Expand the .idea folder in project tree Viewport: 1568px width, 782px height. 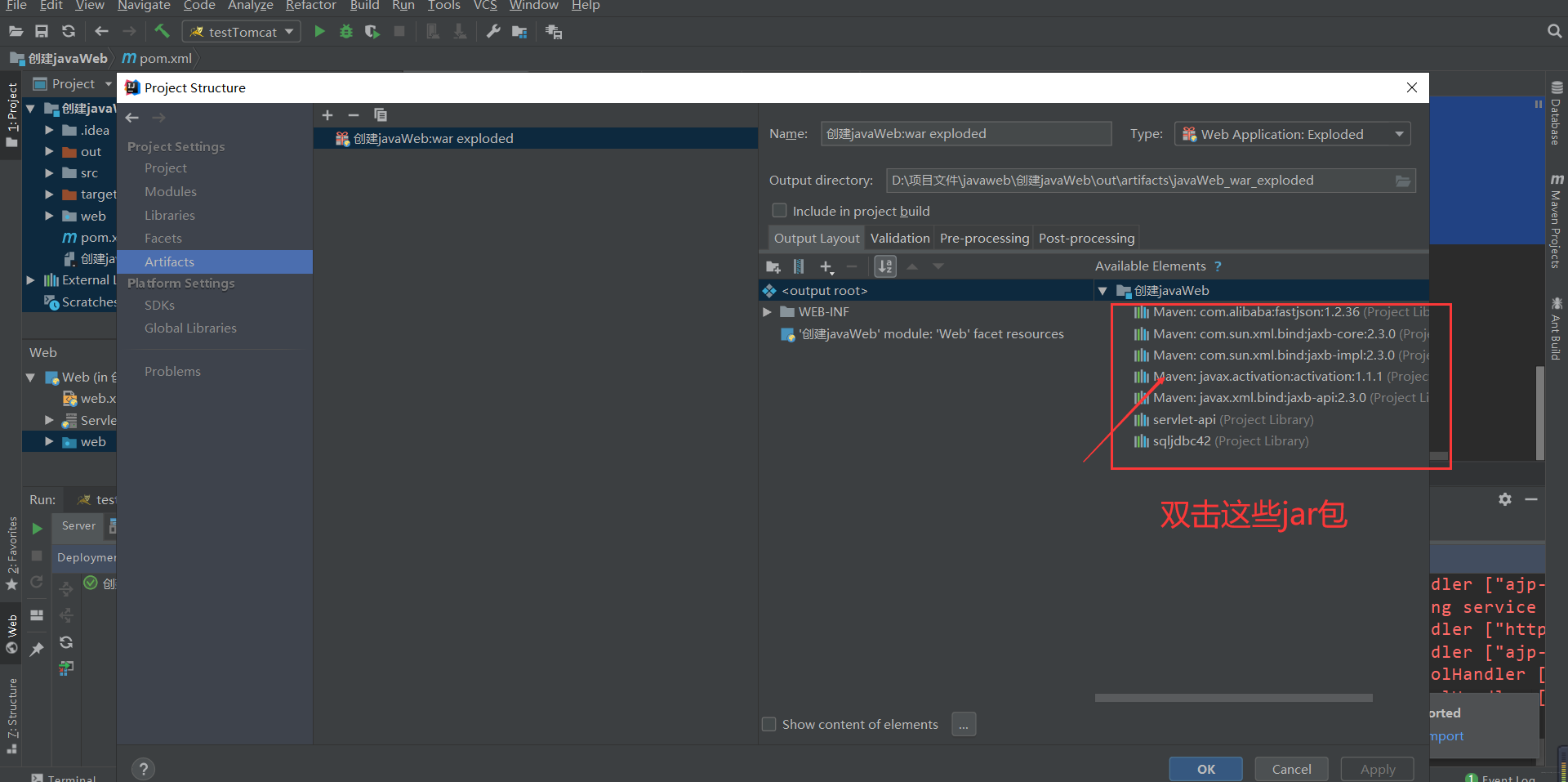(x=49, y=130)
